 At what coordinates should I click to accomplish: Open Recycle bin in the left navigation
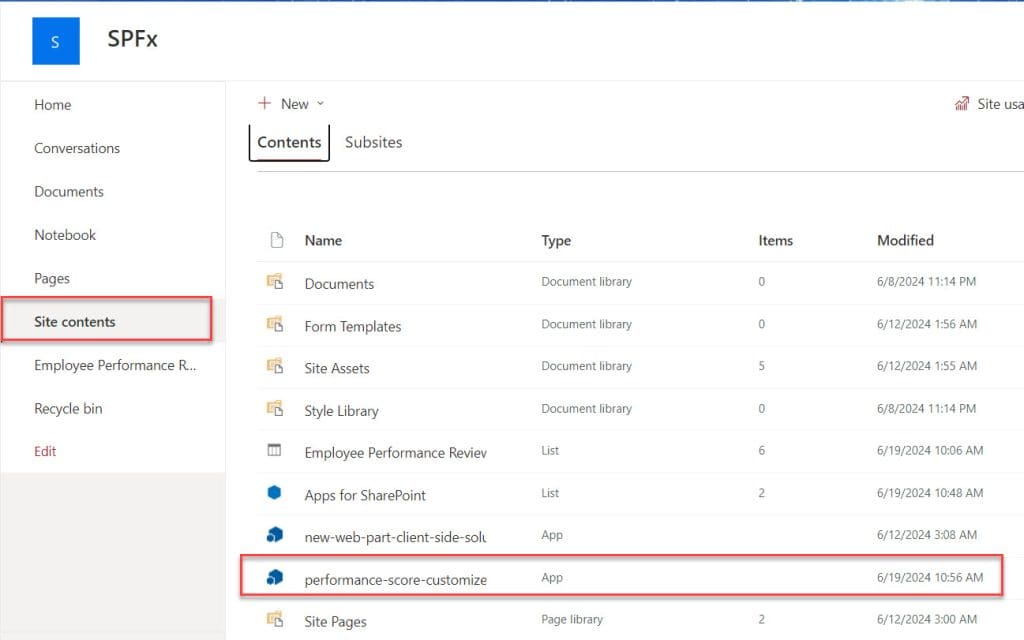pyautogui.click(x=69, y=409)
